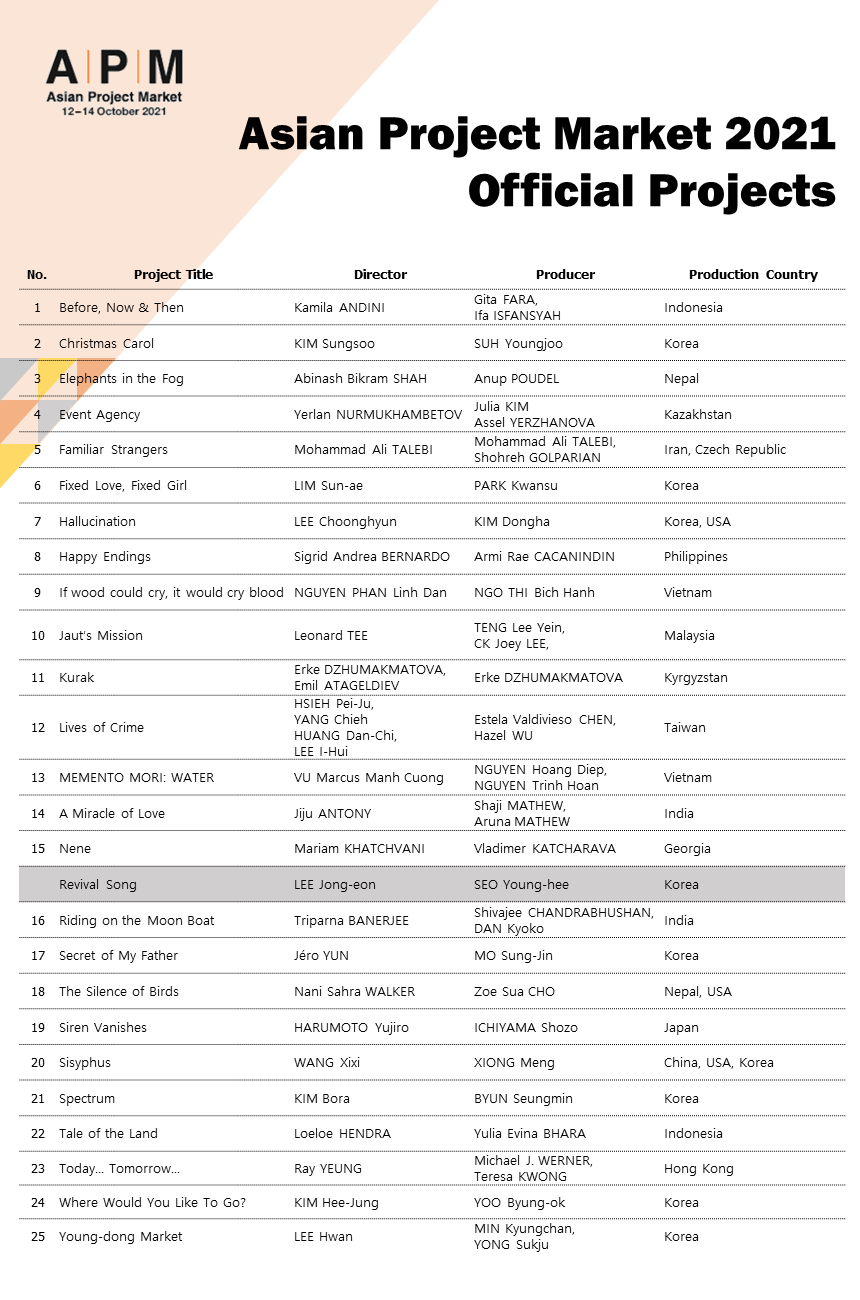
Task: Select producer SUH Youngjoo
Action: [518, 344]
